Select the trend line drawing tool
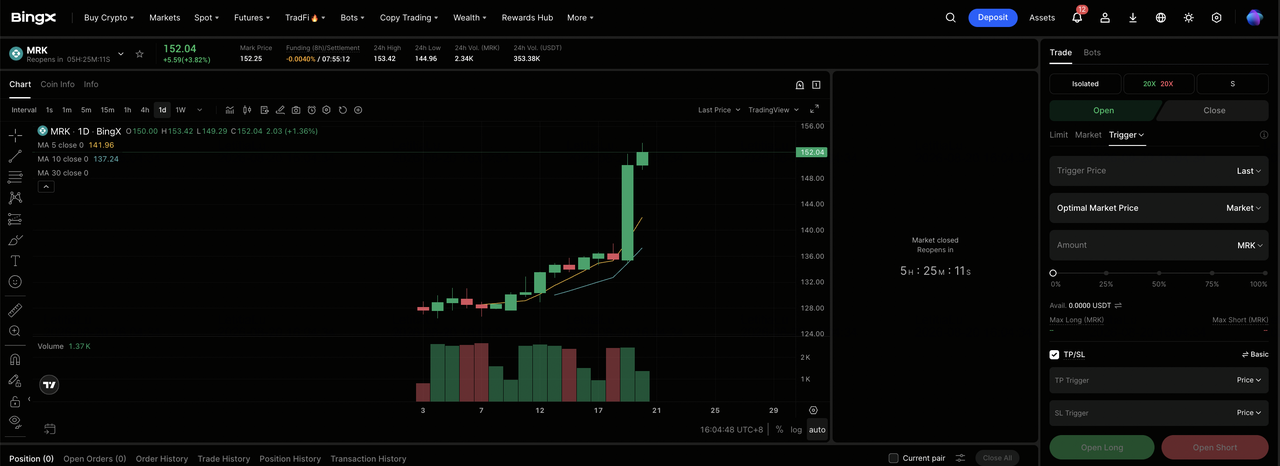This screenshot has width=1280, height=466. tap(15, 156)
